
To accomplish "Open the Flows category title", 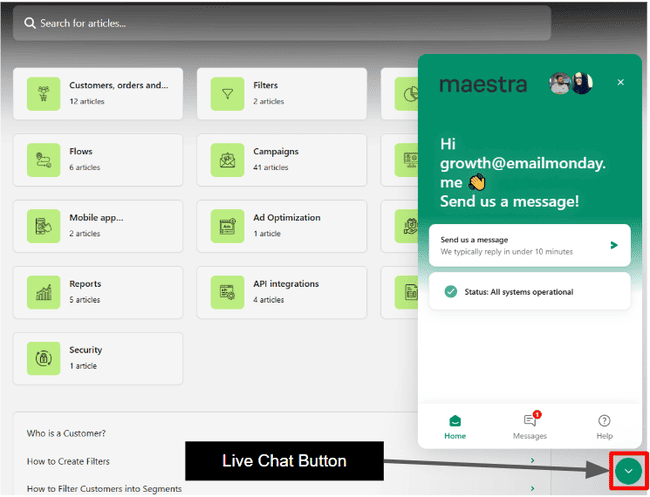I will (x=81, y=152).
